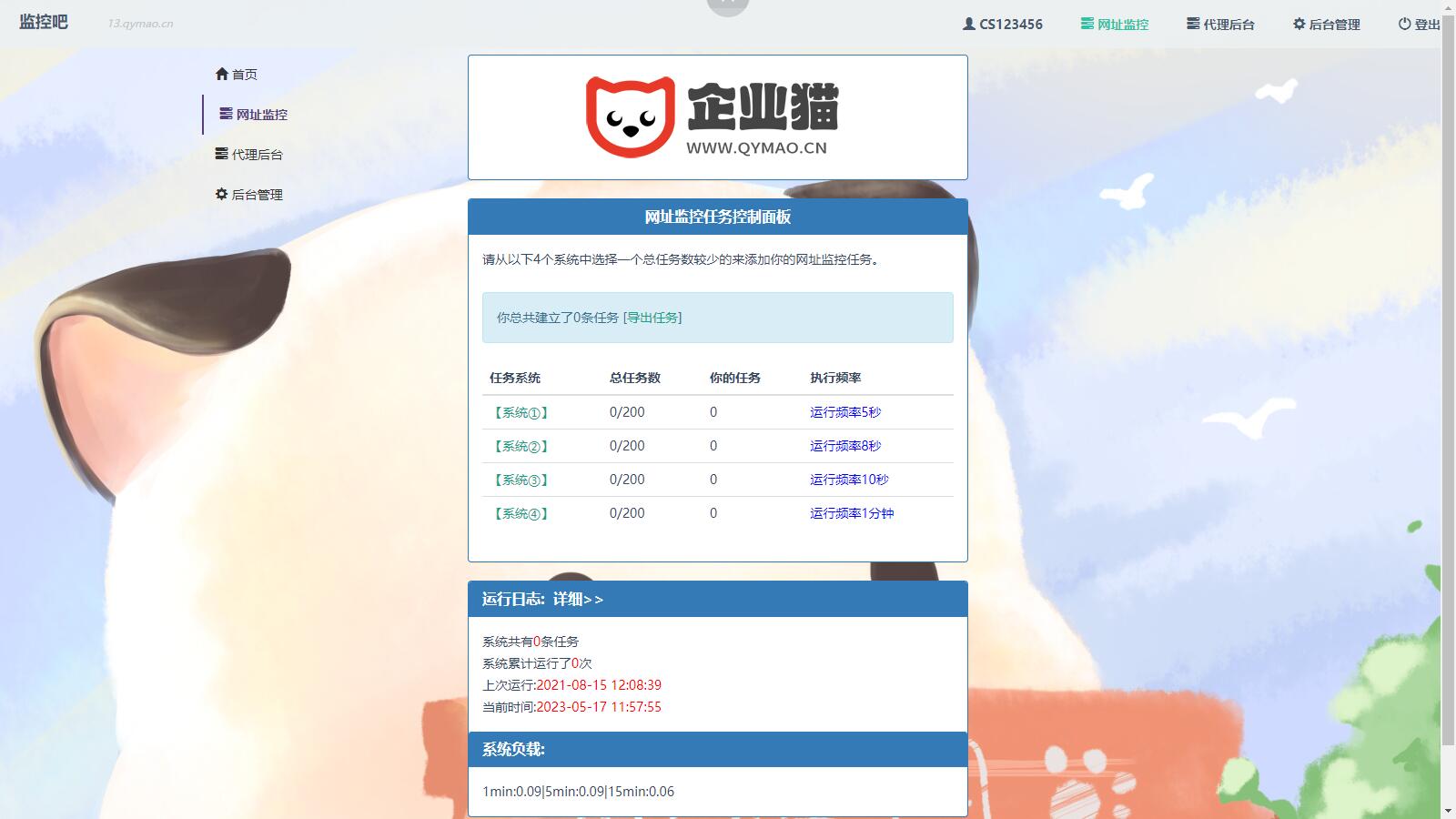Select 网址监控 in the sidebar menu

(x=253, y=114)
